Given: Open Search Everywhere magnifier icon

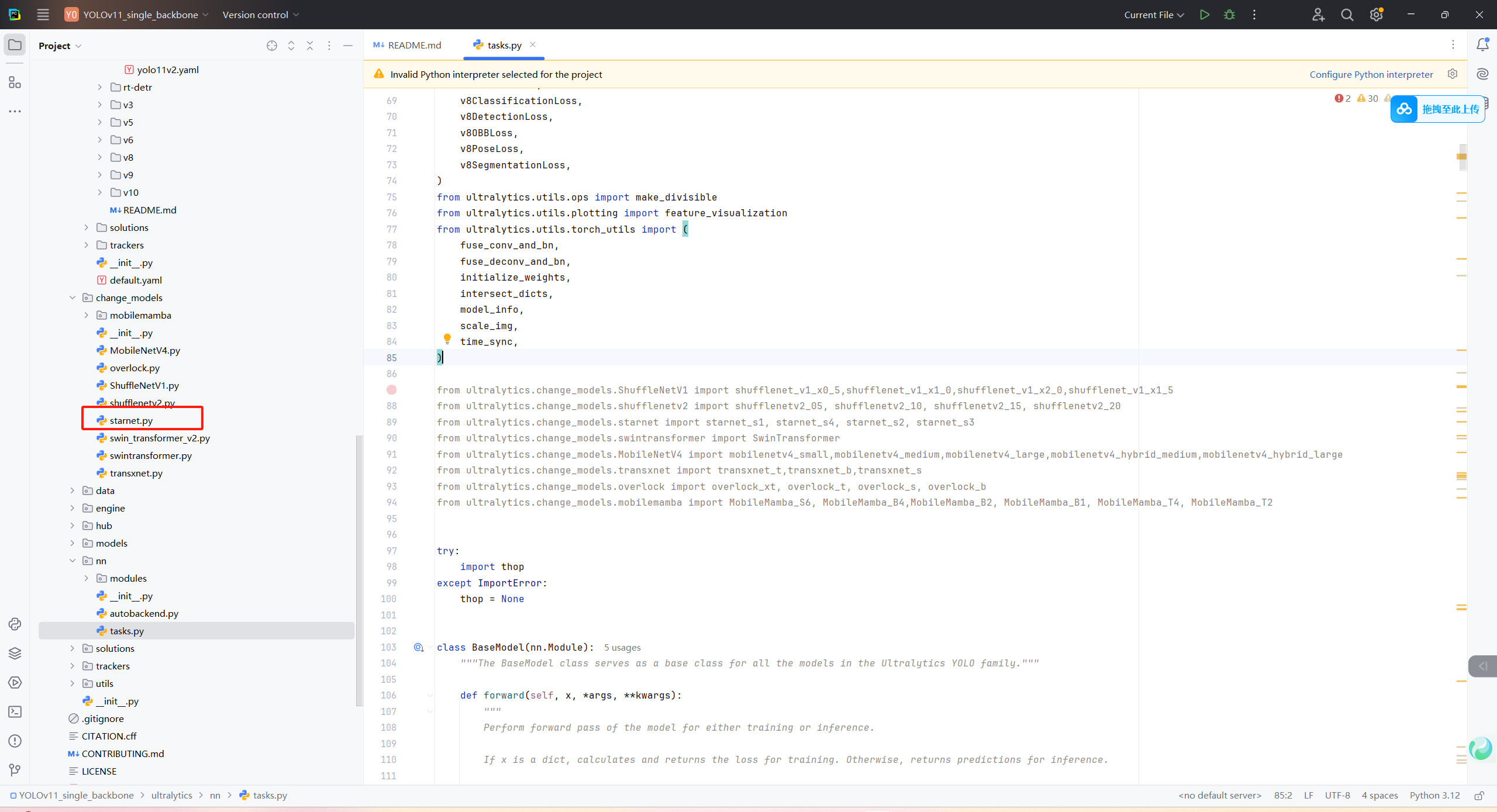Looking at the screenshot, I should 1347,15.
